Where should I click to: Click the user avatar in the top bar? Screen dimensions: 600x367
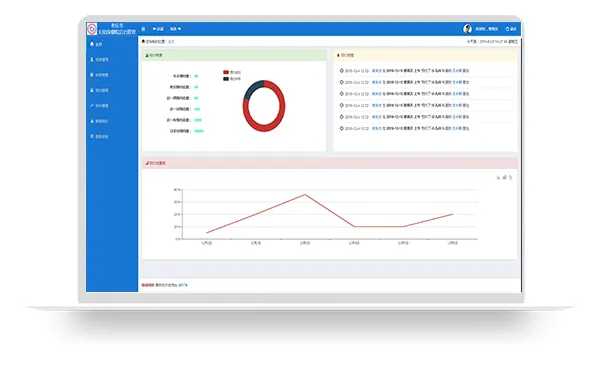(467, 29)
